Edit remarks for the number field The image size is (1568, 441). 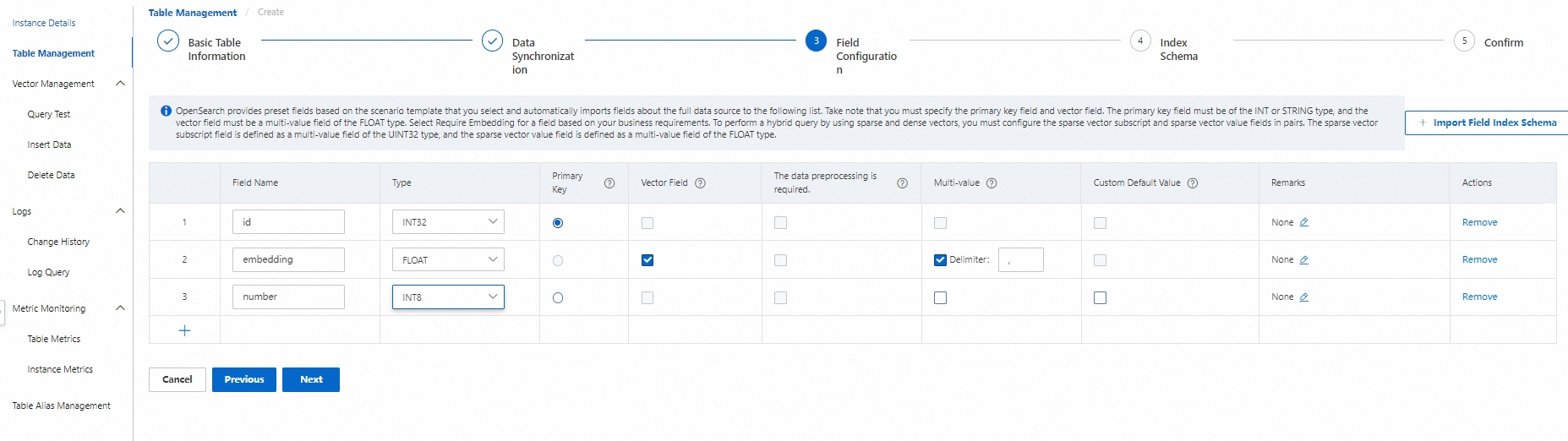coord(1303,297)
